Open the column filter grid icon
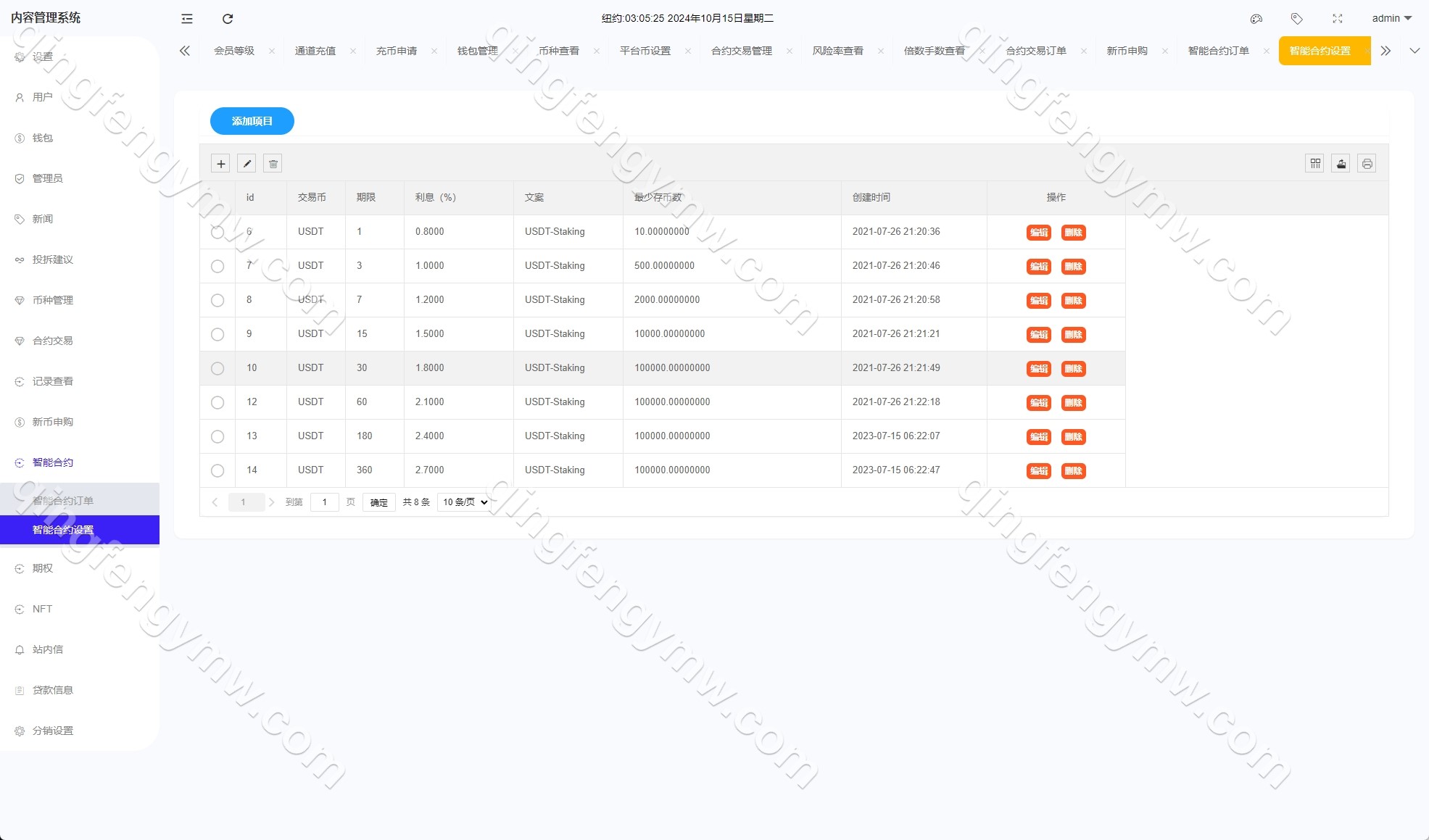 tap(1315, 164)
